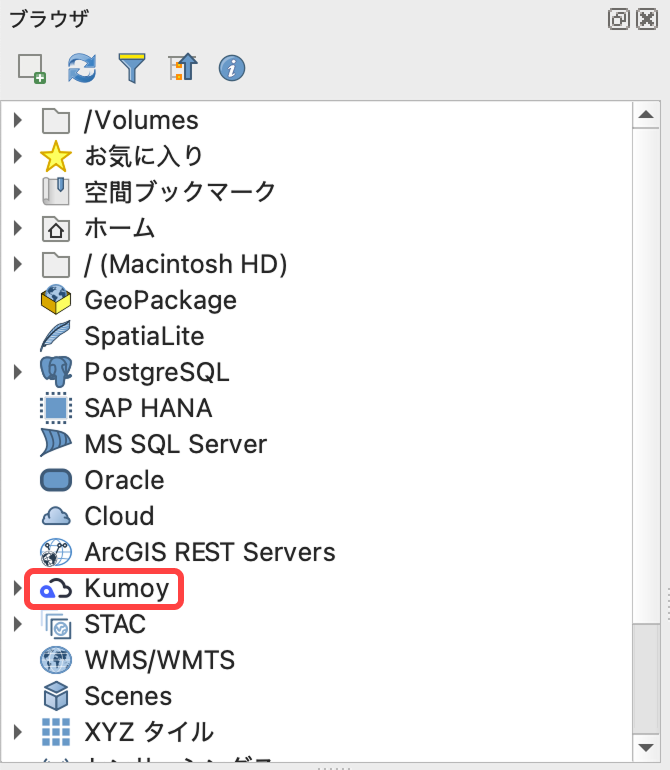The image size is (670, 770).
Task: Click the ArcGIS REST Servers globe icon
Action: coord(56,552)
